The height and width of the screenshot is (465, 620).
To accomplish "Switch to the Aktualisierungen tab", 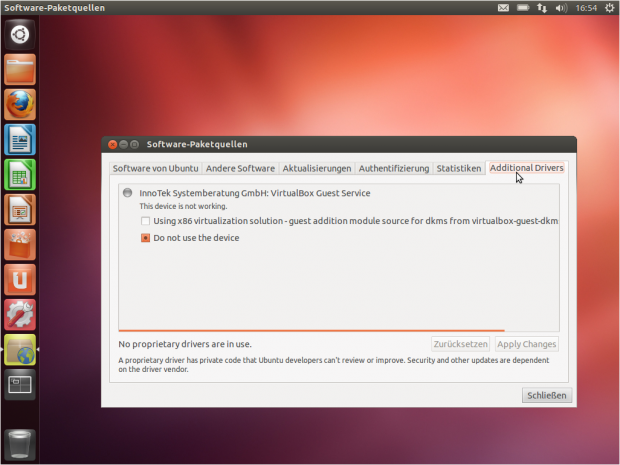I will tap(316, 168).
